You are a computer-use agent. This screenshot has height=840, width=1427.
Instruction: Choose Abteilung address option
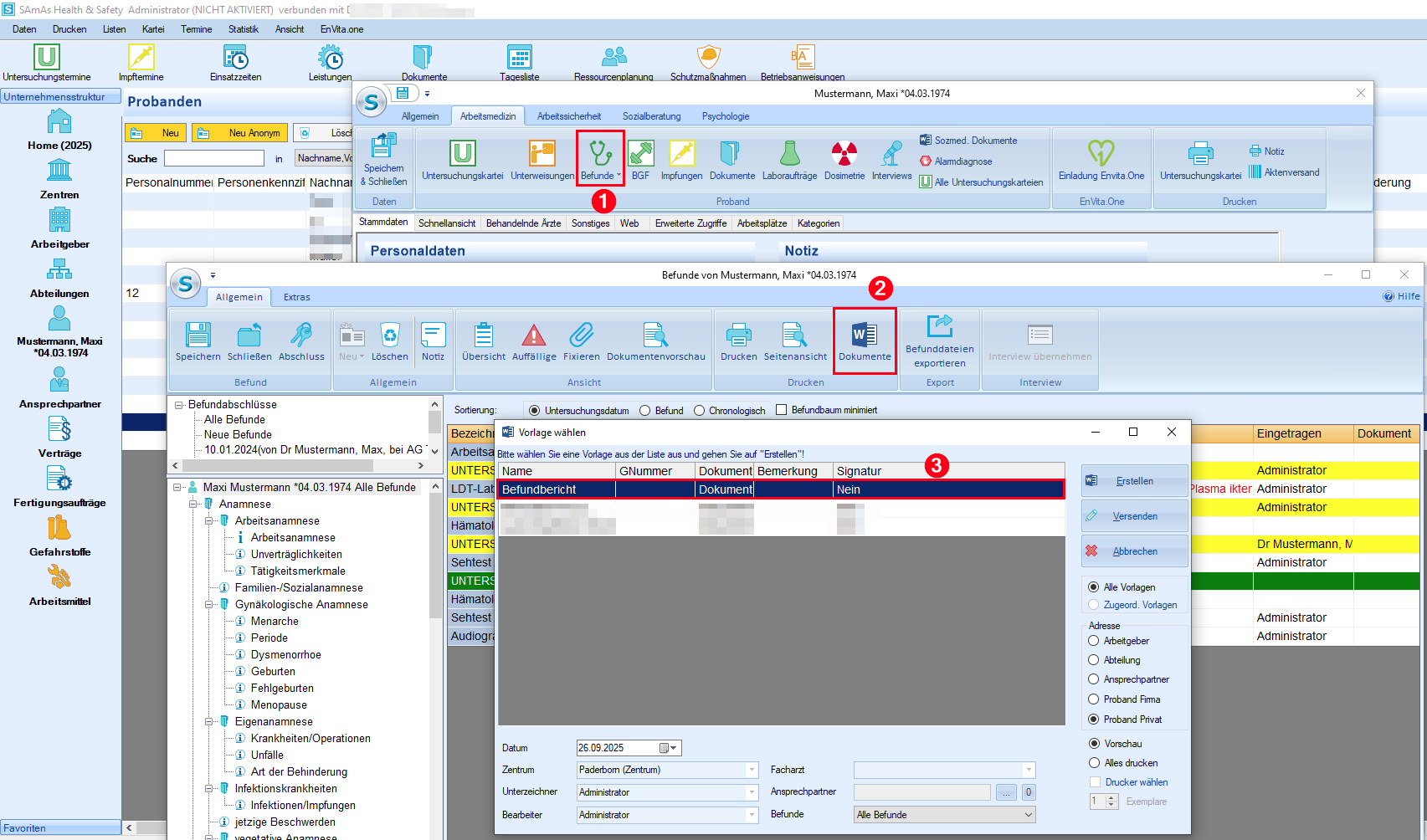tap(1093, 660)
